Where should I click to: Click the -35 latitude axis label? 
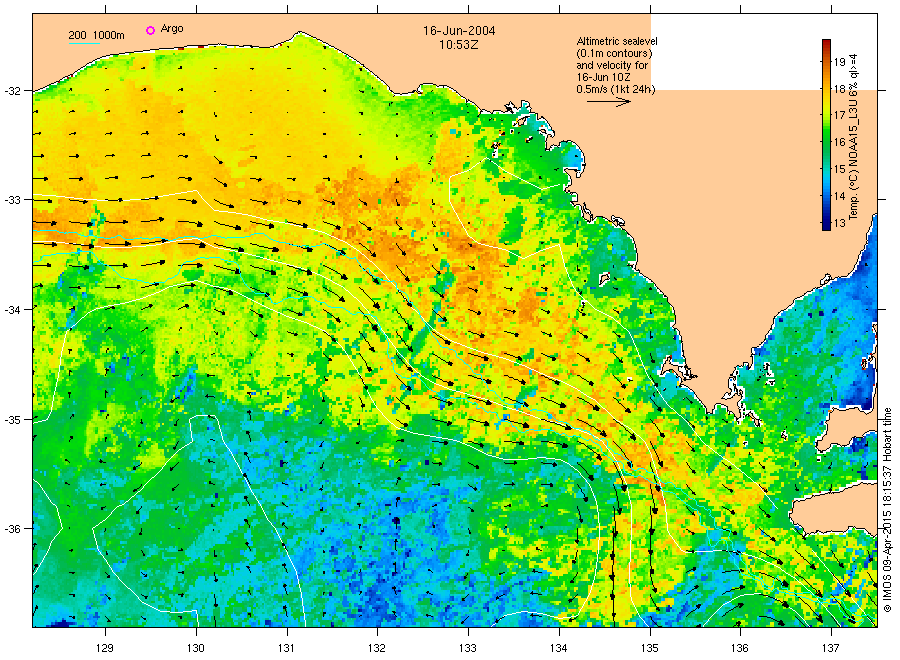click(x=12, y=419)
